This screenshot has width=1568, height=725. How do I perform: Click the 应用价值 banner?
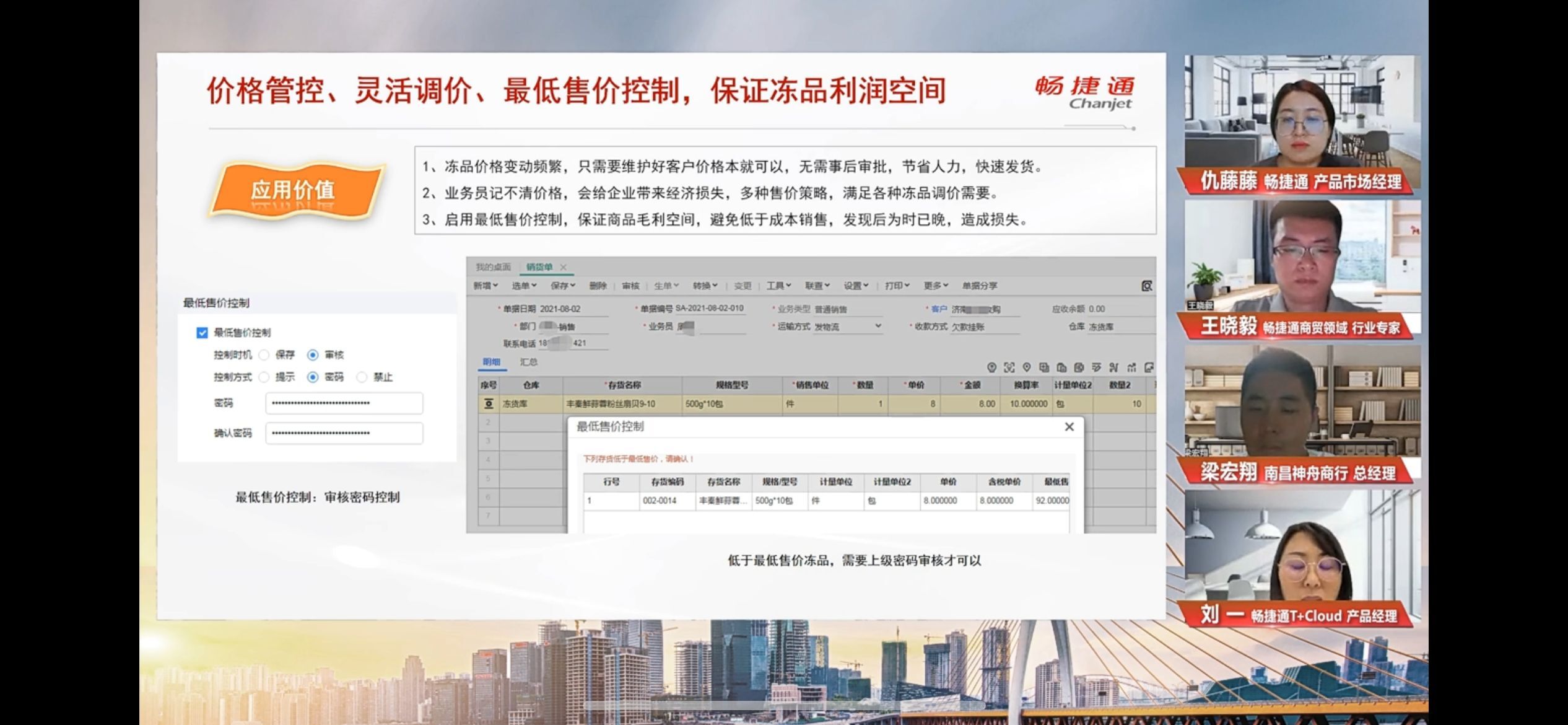(296, 190)
